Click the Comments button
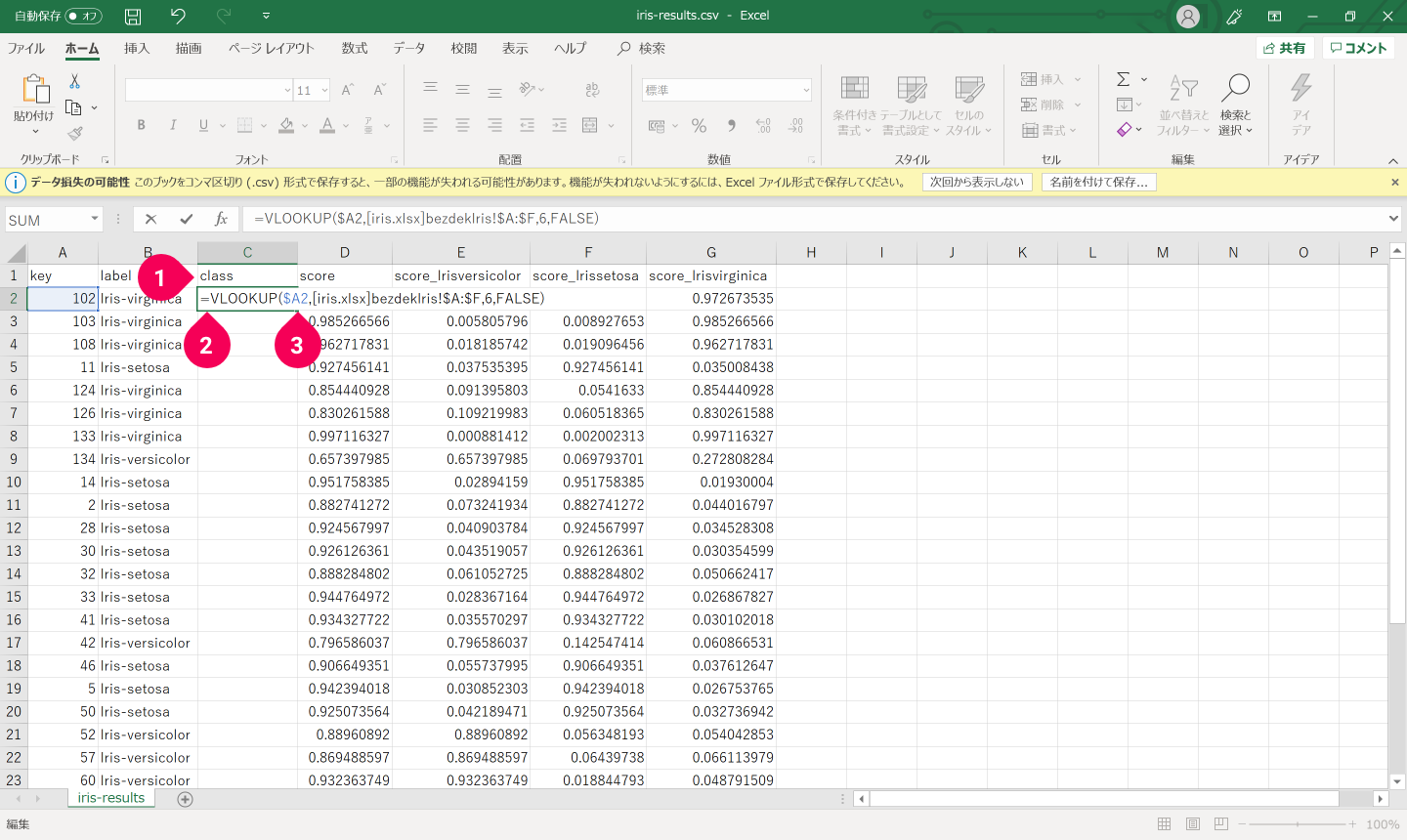This screenshot has height=840, width=1407. (x=1359, y=48)
